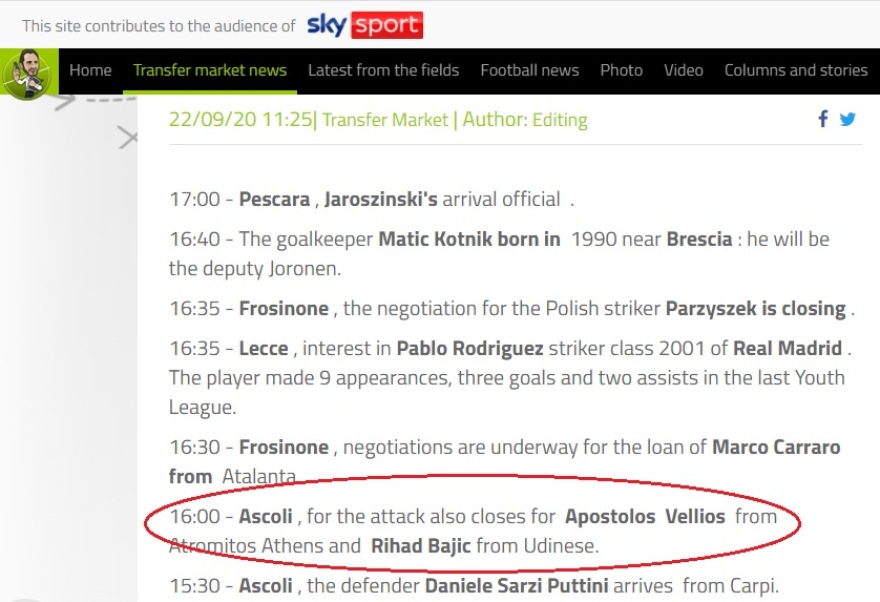Click Pablo Rodriguez player name

tap(470, 349)
